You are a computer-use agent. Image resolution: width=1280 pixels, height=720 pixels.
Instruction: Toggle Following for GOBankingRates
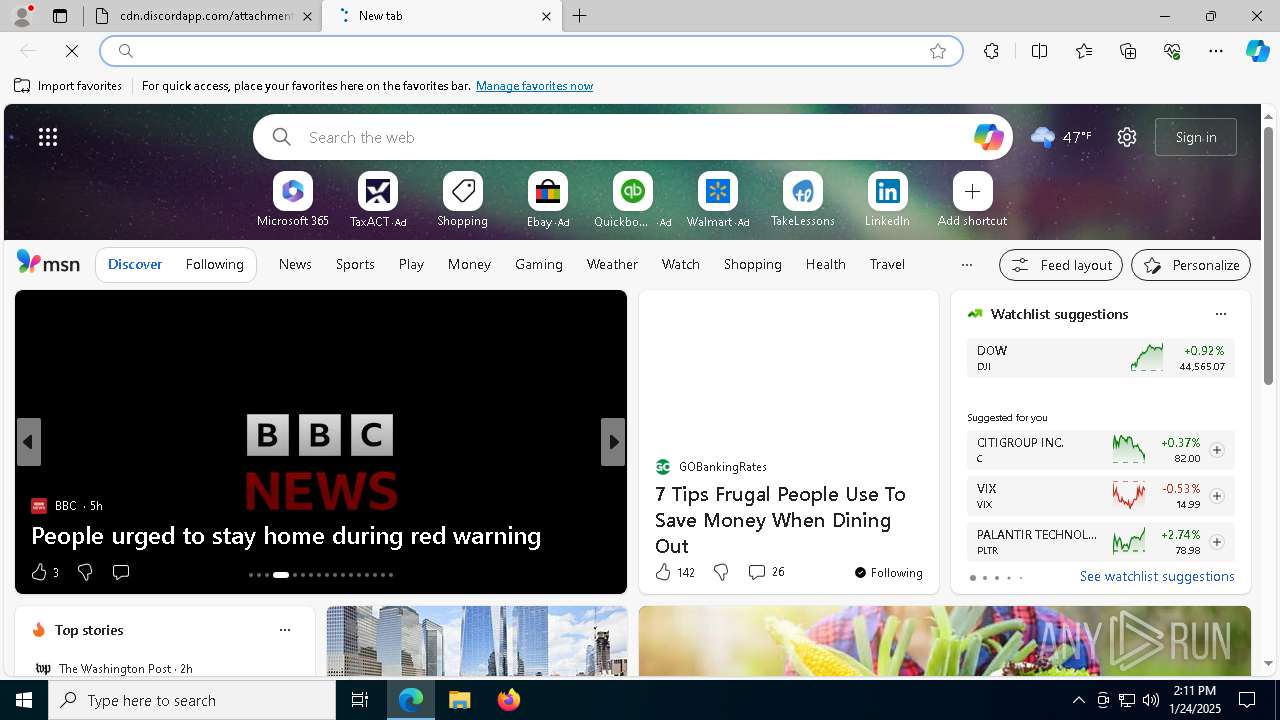(x=888, y=573)
